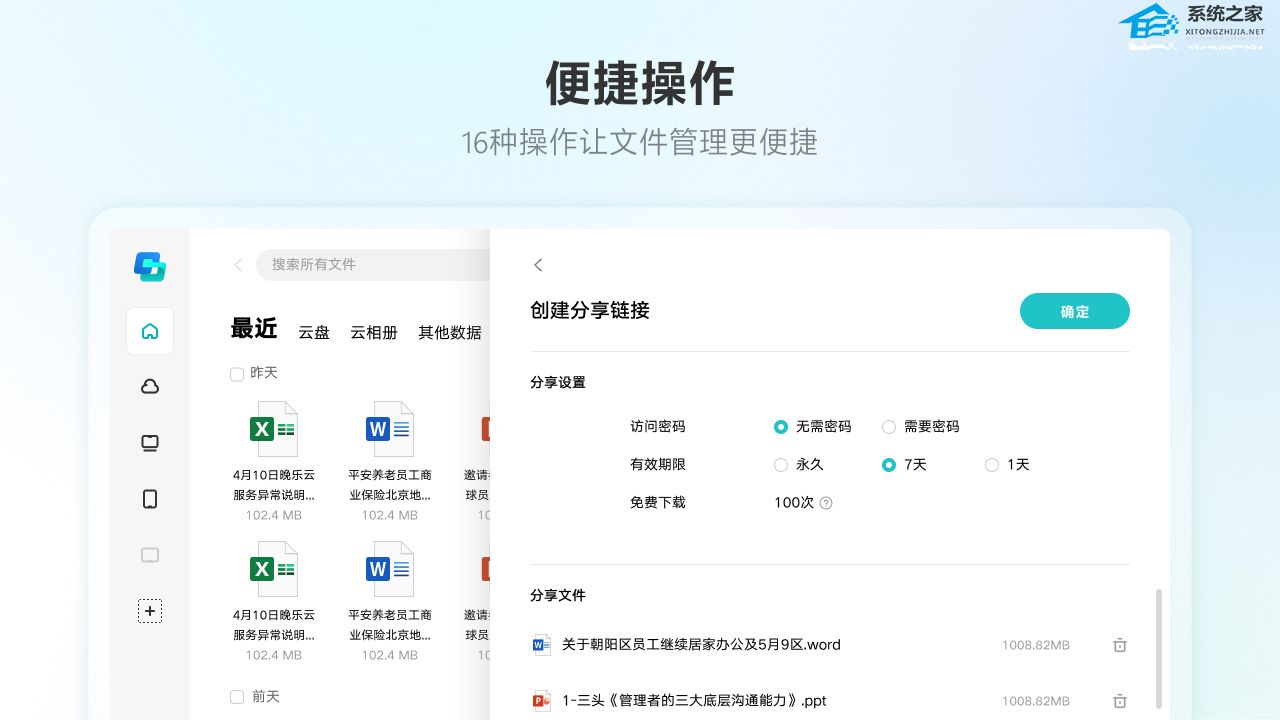The image size is (1280, 720).
Task: Choose 7天 validity period
Action: [x=889, y=465]
